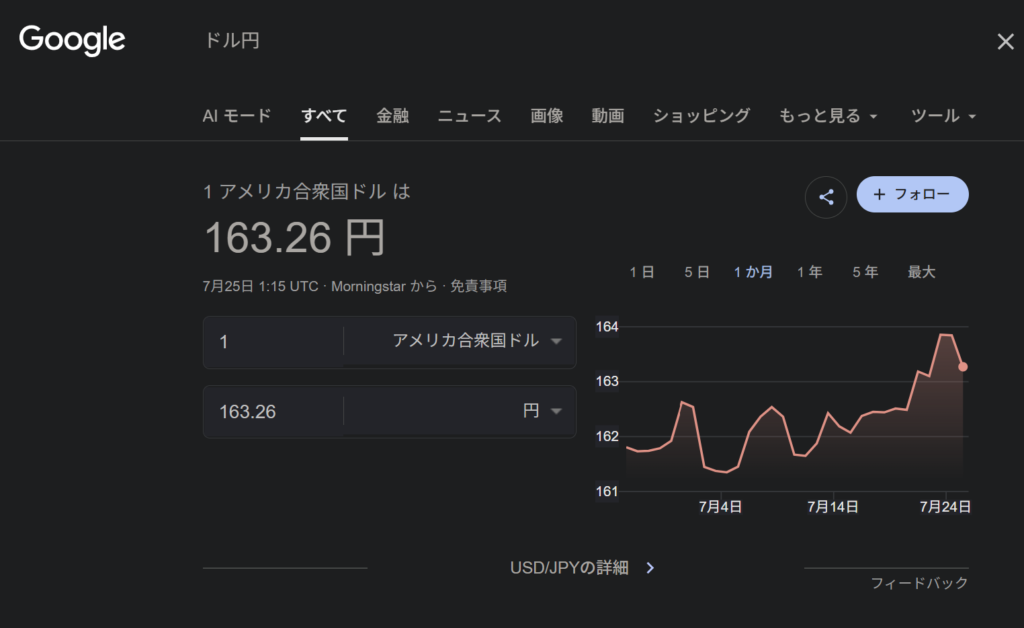Expand the もっと見る menu
The image size is (1024, 628).
click(x=827, y=116)
